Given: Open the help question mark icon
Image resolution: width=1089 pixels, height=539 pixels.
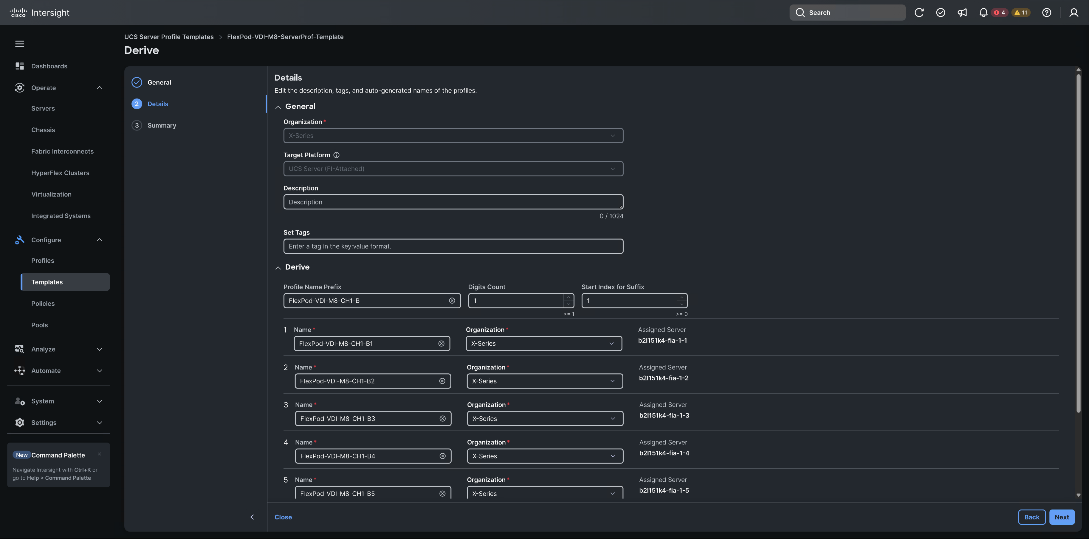Looking at the screenshot, I should pos(1047,13).
